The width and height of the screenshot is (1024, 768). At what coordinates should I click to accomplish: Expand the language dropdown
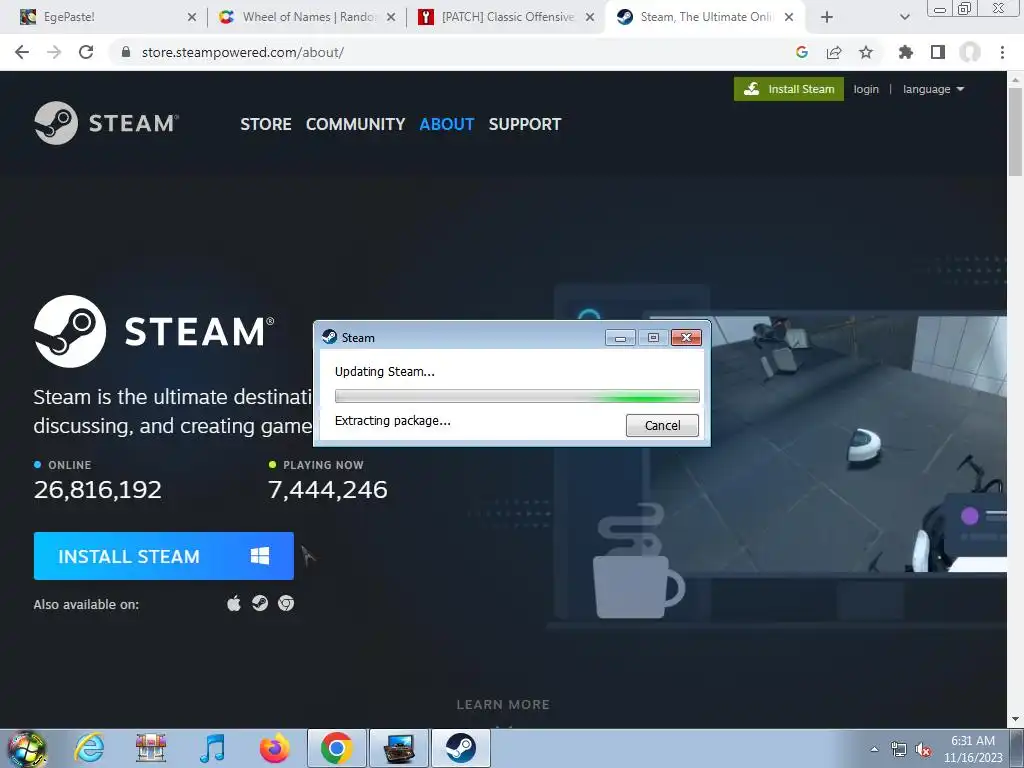(933, 89)
